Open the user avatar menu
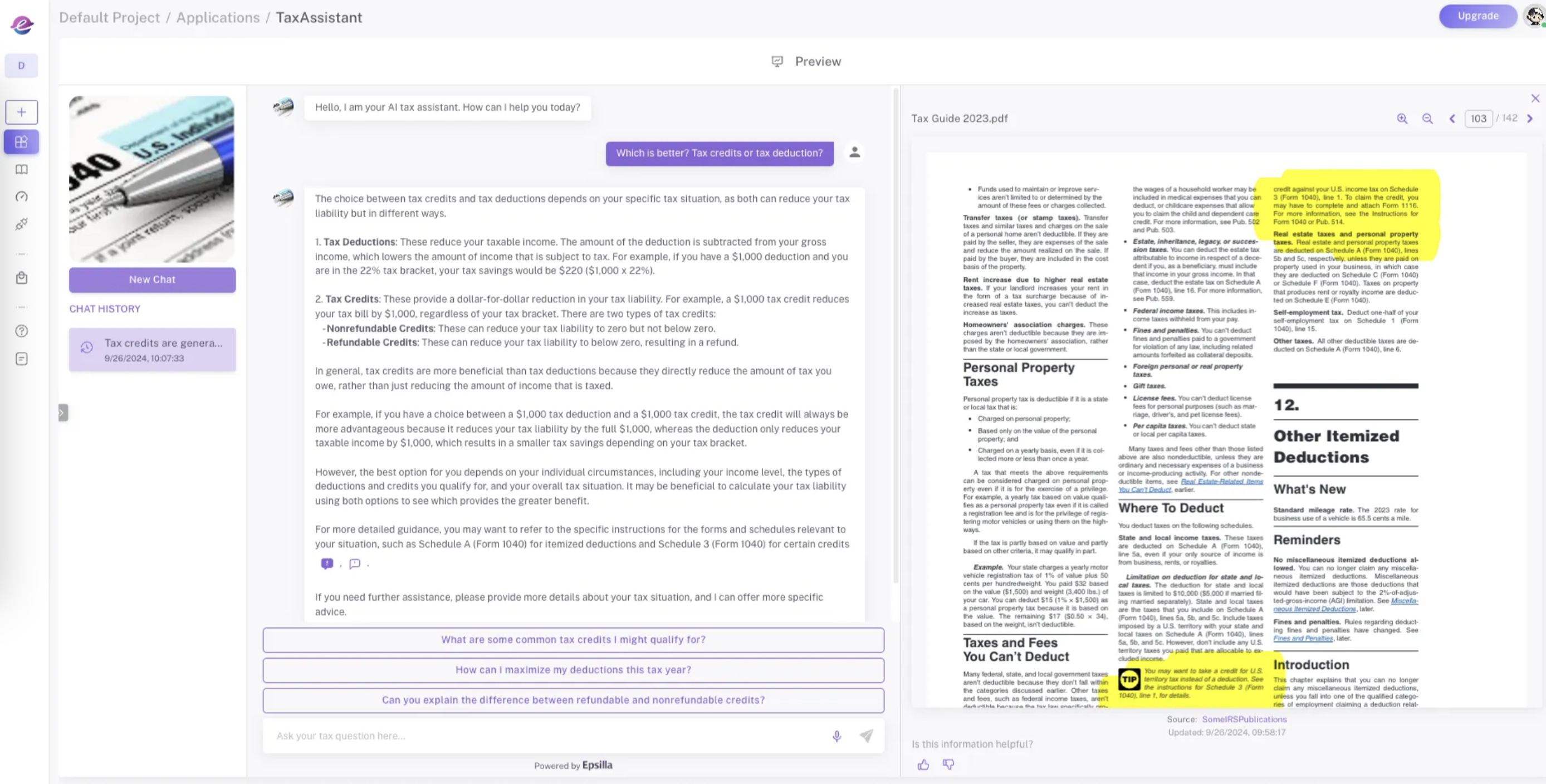1546x784 pixels. click(x=1534, y=16)
